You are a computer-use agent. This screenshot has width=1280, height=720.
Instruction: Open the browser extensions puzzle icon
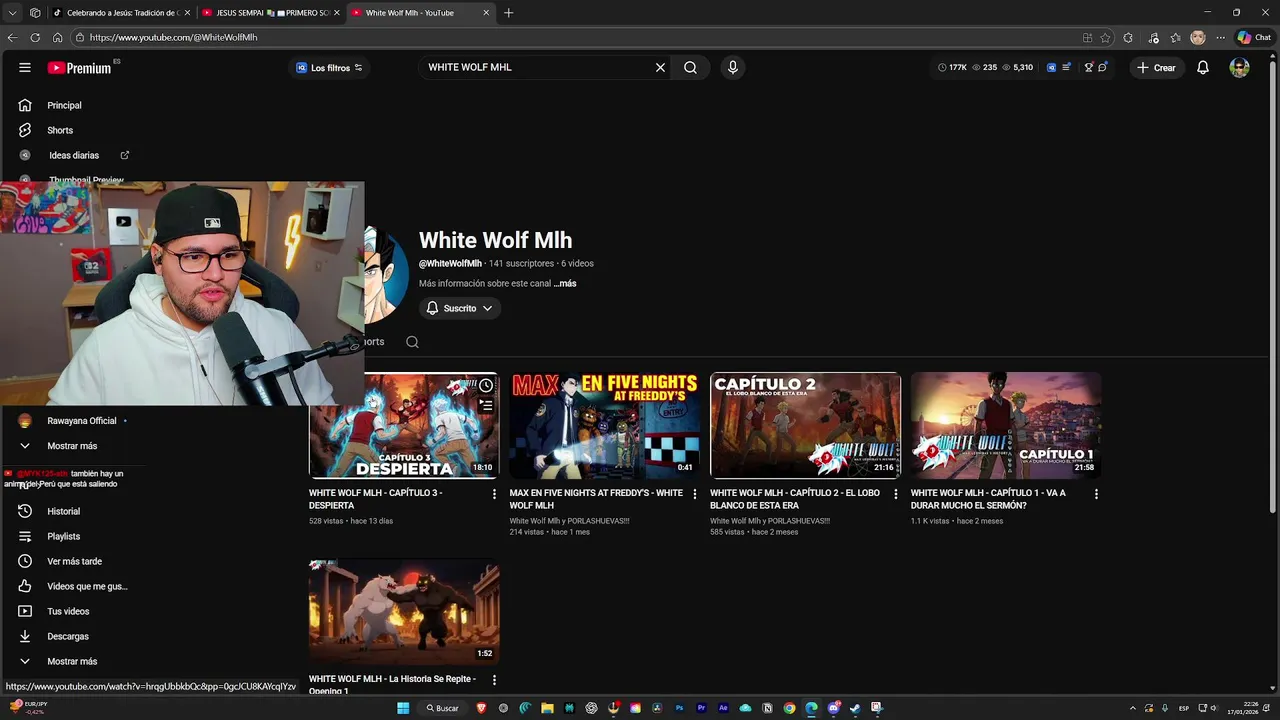click(x=1128, y=37)
